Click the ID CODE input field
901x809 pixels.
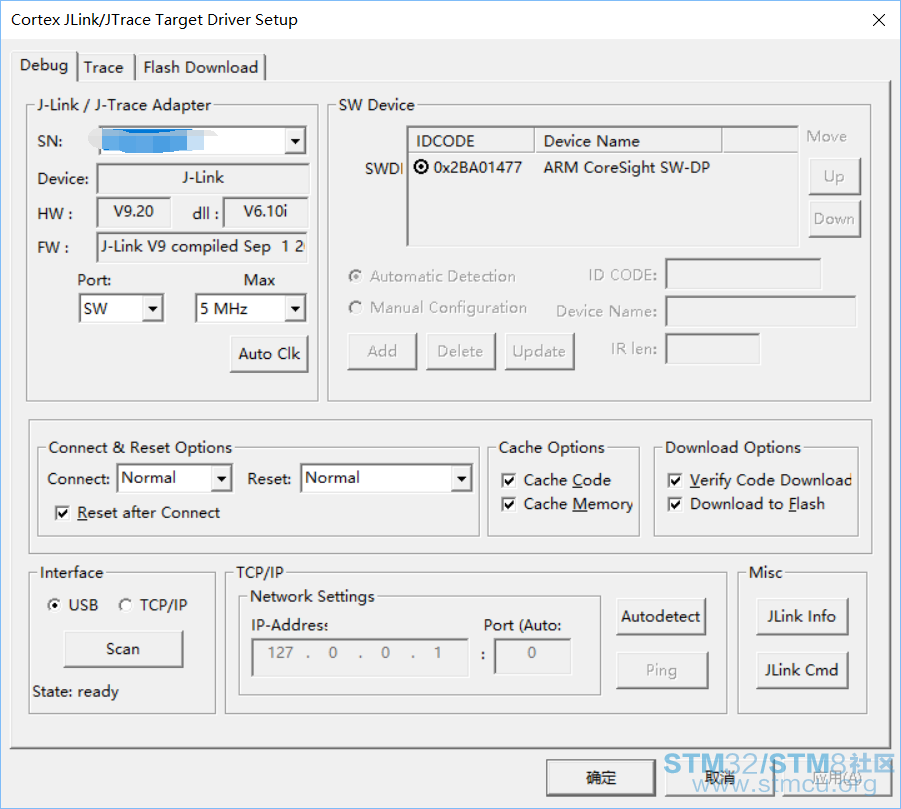(x=743, y=274)
